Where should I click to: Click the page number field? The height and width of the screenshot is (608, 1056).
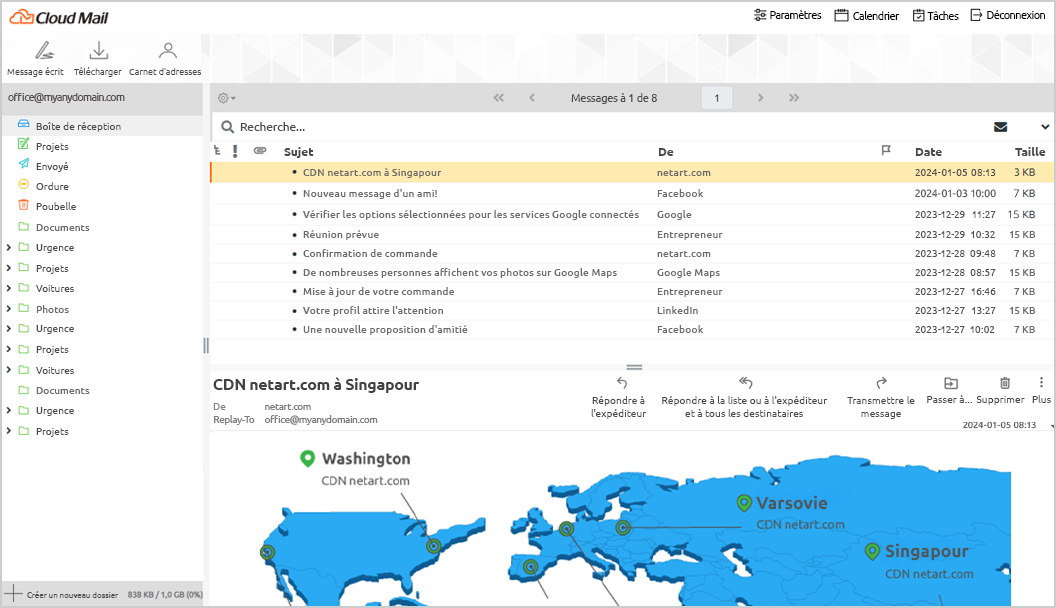click(717, 98)
